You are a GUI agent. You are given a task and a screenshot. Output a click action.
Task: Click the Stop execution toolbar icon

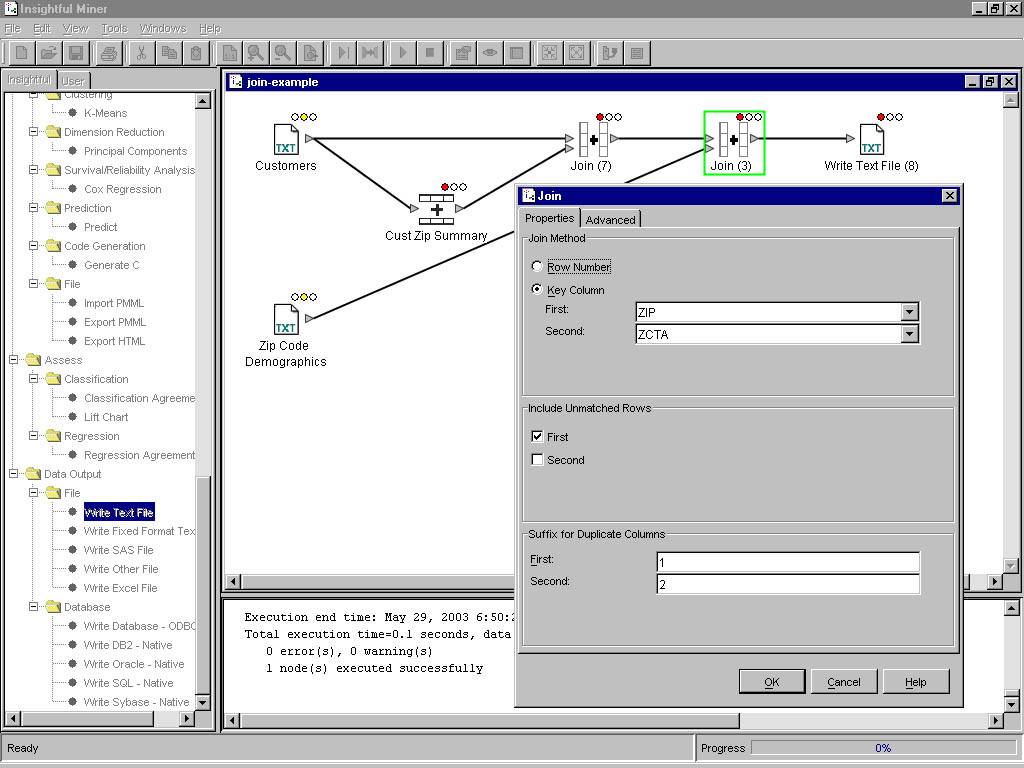tap(430, 53)
